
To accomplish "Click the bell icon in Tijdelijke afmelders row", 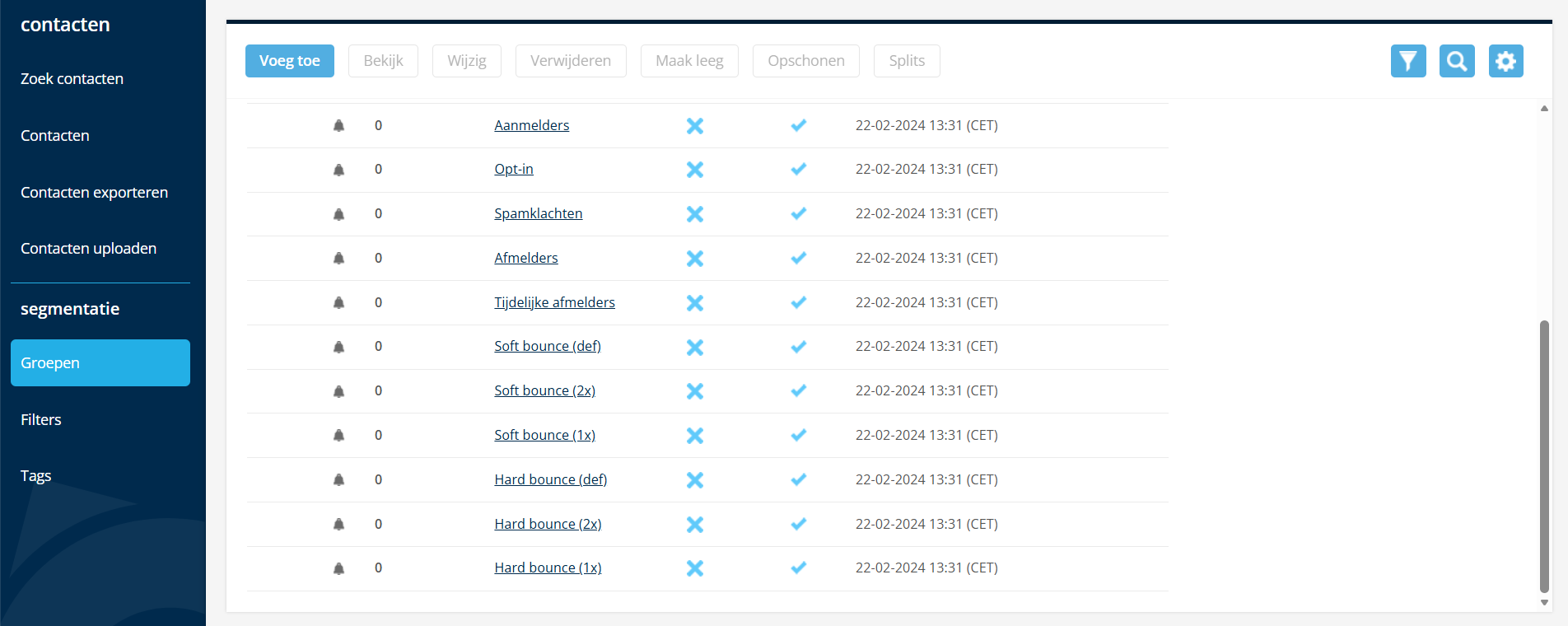I will [x=338, y=302].
